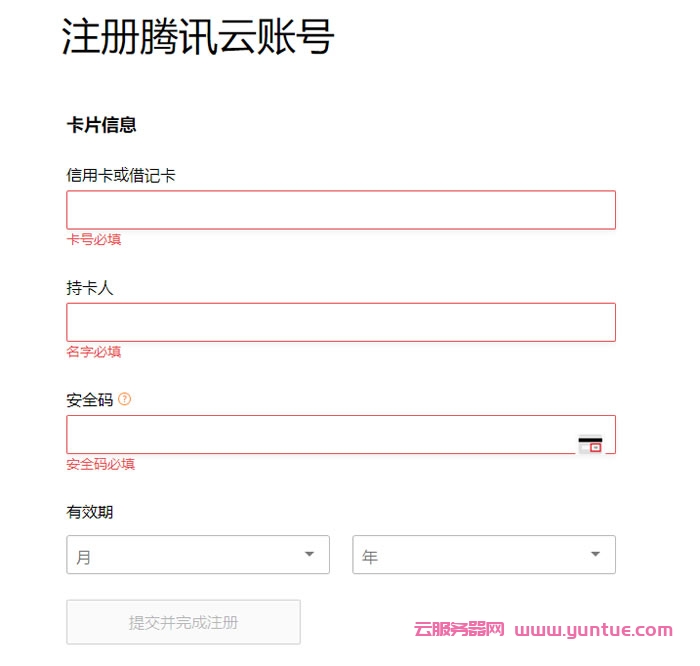Click the 信用卡或借记卡 field label

click(121, 175)
